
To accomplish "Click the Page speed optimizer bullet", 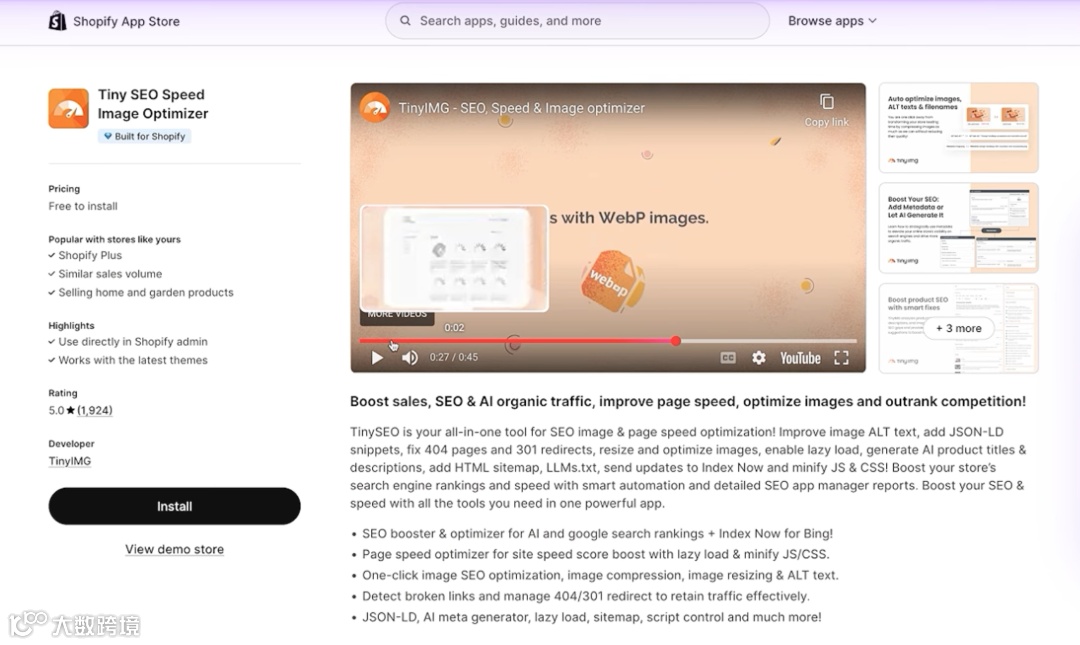I will (x=596, y=554).
